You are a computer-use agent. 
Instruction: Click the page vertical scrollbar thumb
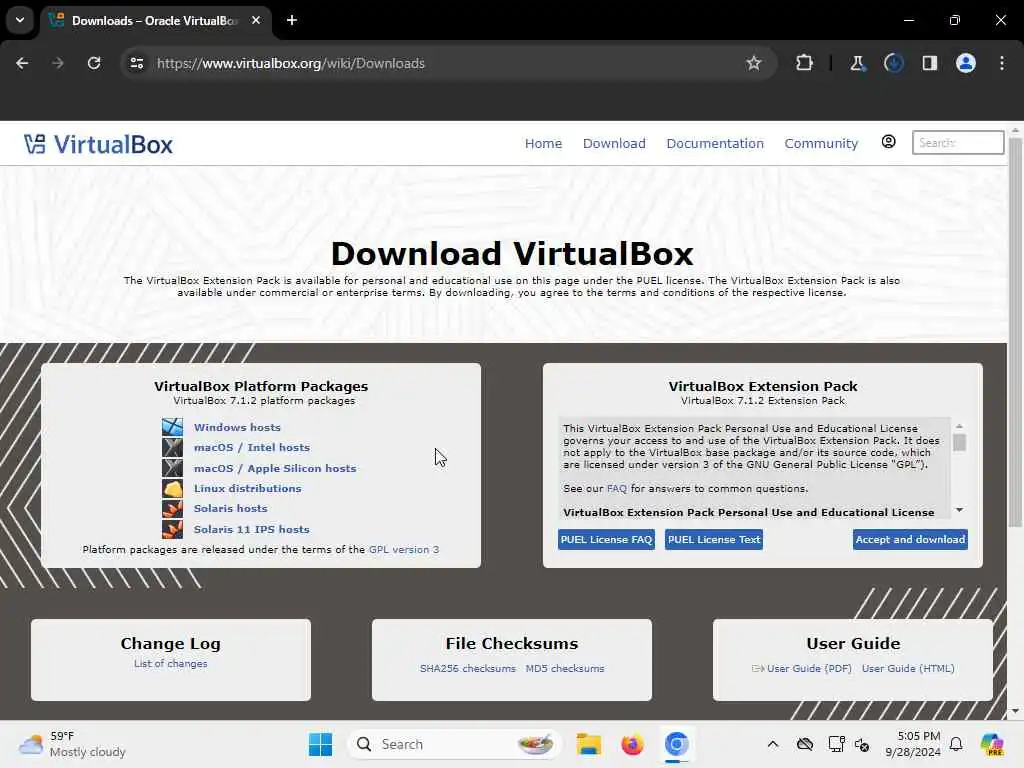(x=1015, y=332)
